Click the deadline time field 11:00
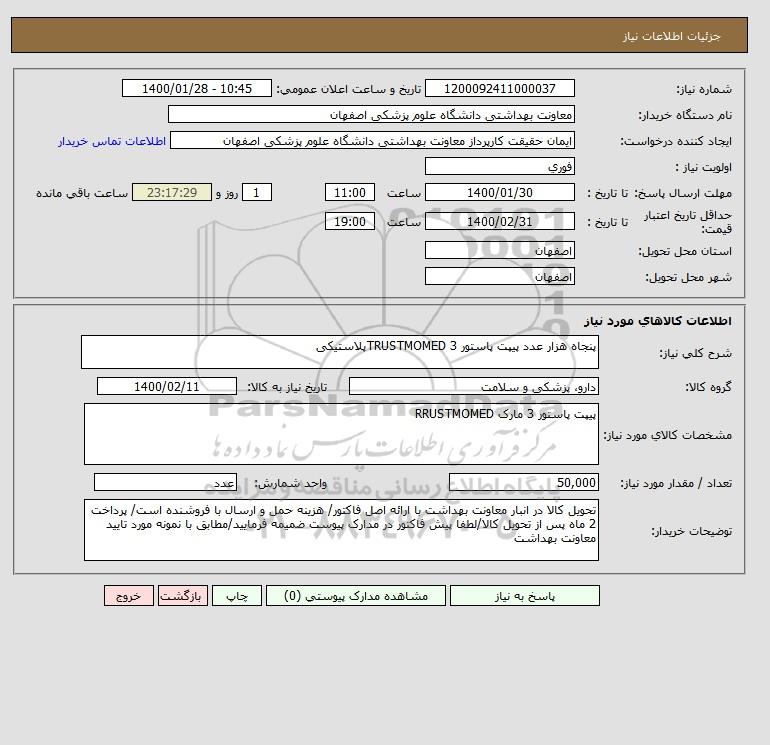 click(350, 193)
